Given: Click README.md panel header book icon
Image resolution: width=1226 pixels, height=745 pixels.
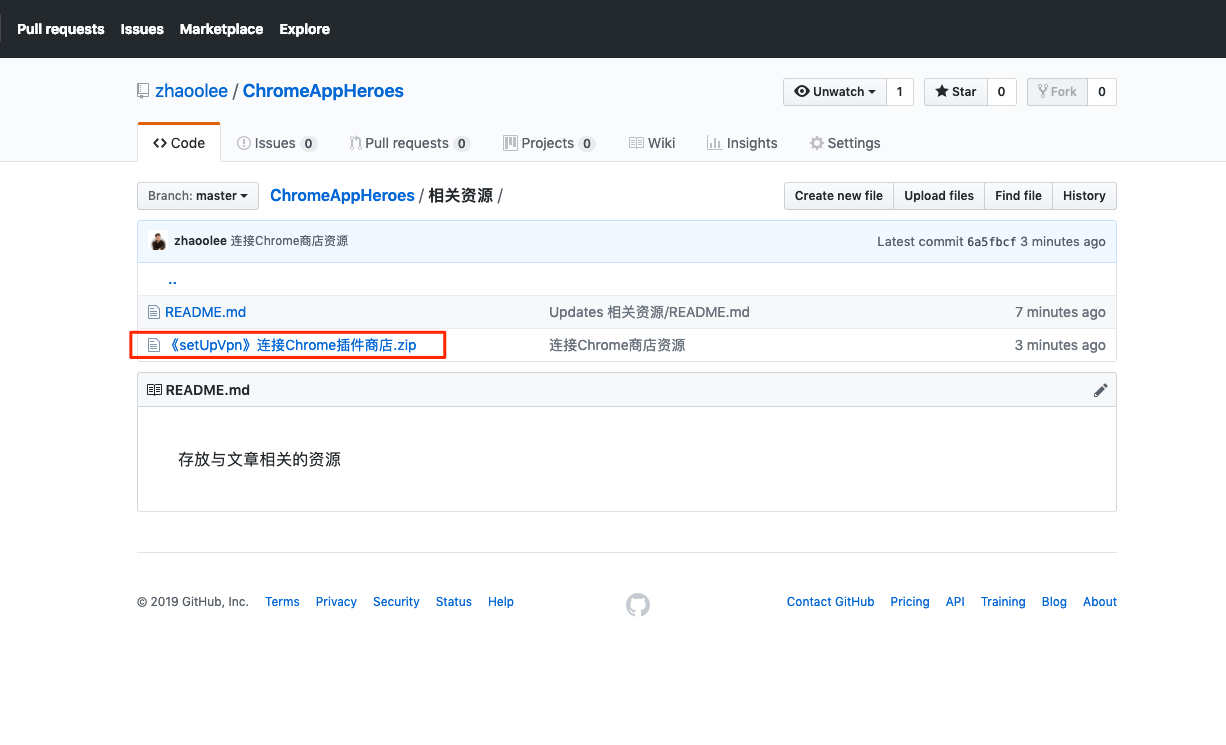Looking at the screenshot, I should click(x=154, y=390).
